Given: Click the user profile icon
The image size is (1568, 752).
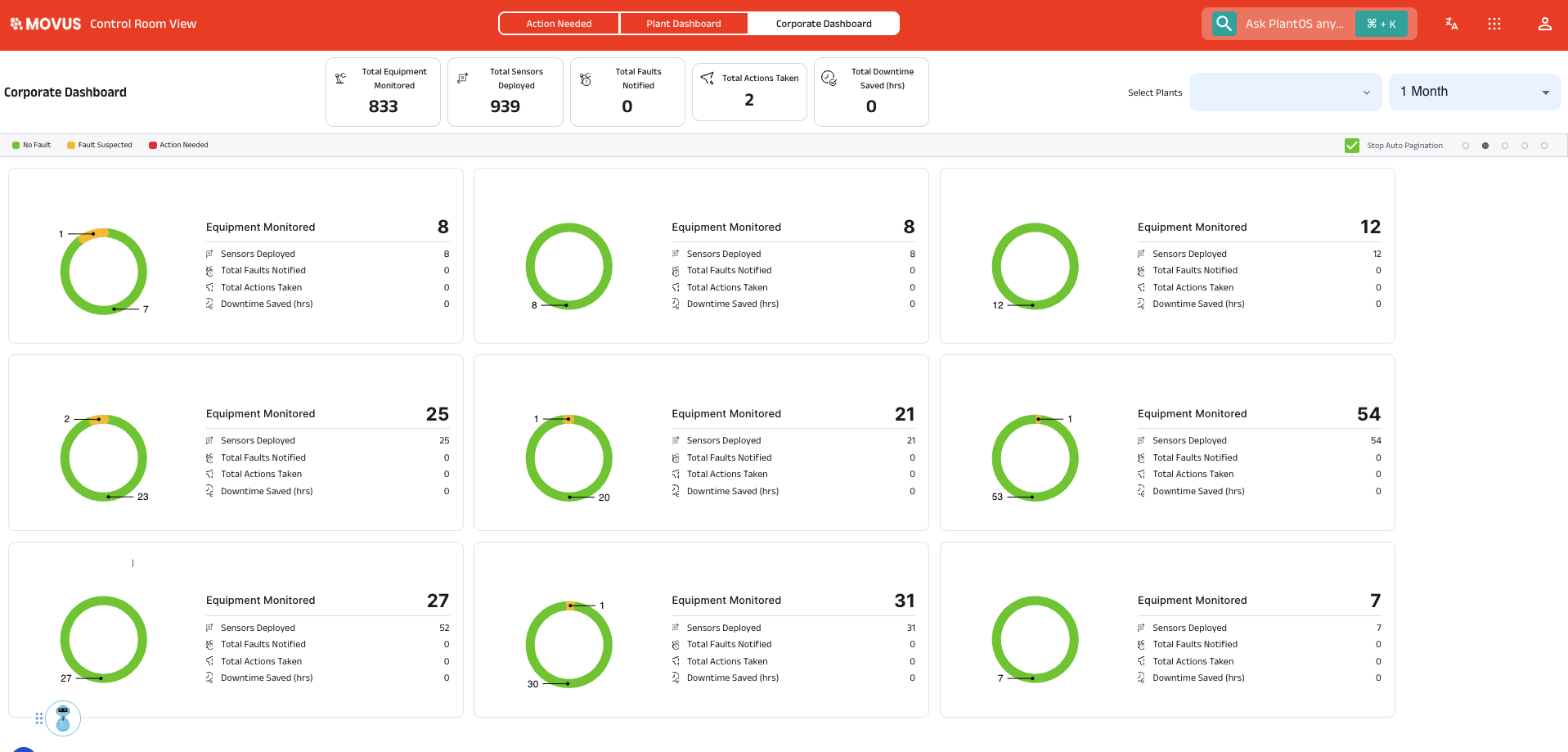Looking at the screenshot, I should [x=1544, y=24].
